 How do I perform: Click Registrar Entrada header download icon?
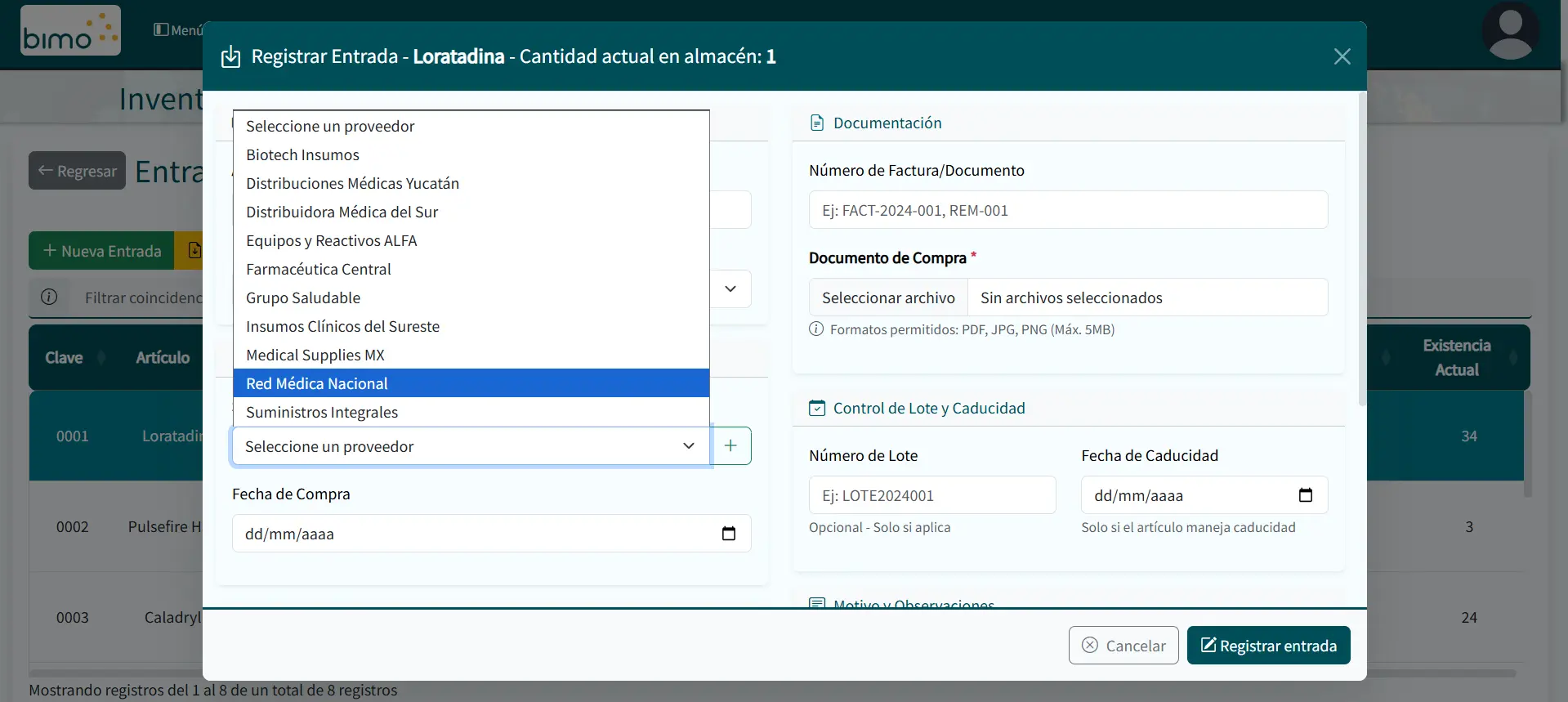pos(231,56)
